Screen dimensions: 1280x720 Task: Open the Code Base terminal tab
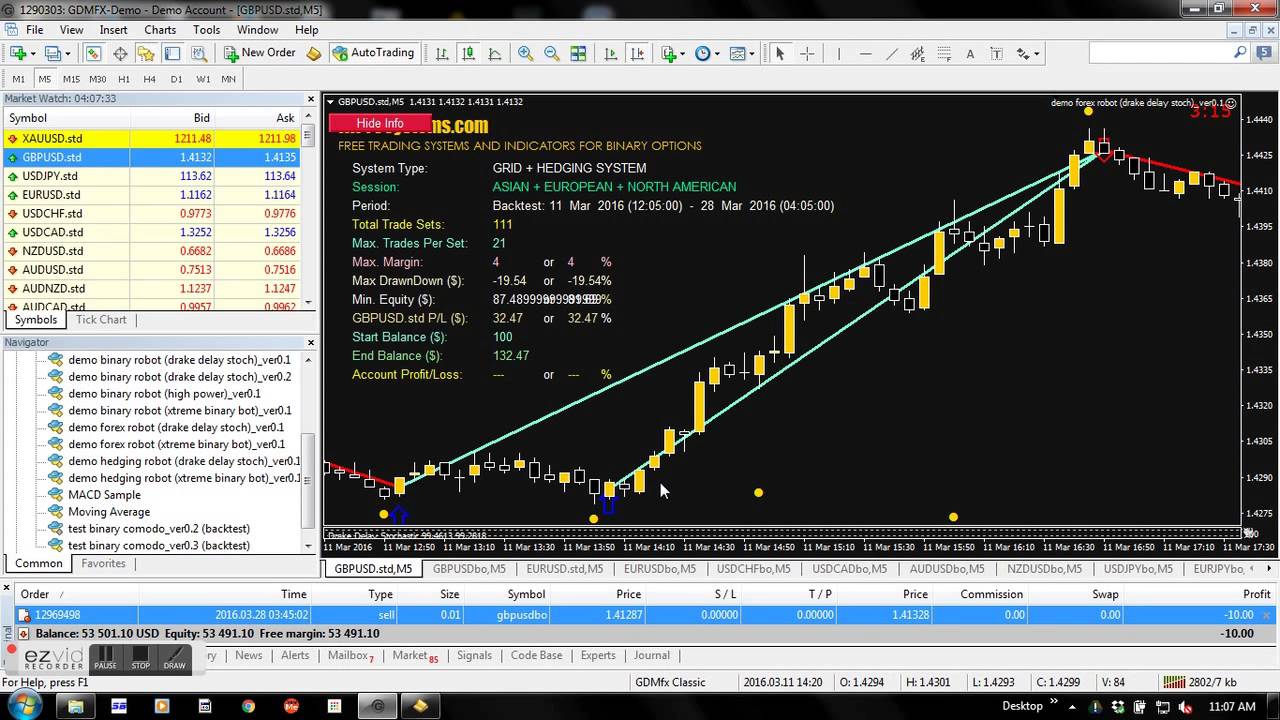tap(536, 655)
